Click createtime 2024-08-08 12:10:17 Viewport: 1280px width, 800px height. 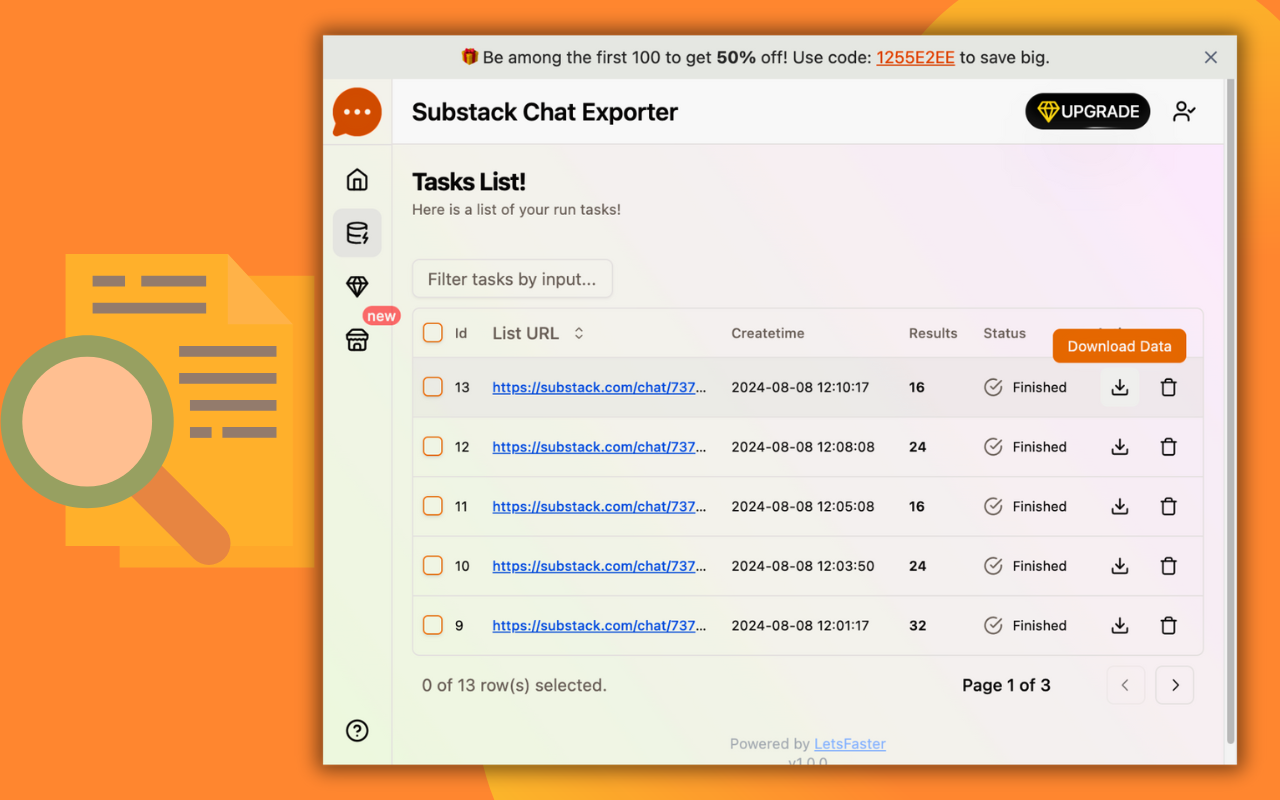point(800,387)
